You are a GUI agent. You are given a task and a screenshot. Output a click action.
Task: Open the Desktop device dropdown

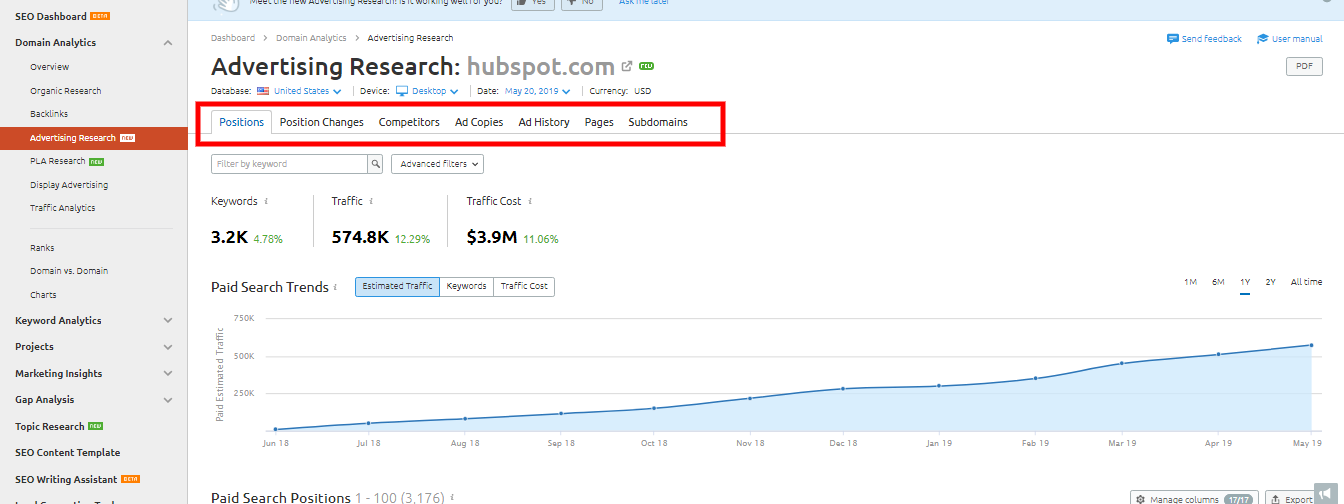click(x=435, y=91)
